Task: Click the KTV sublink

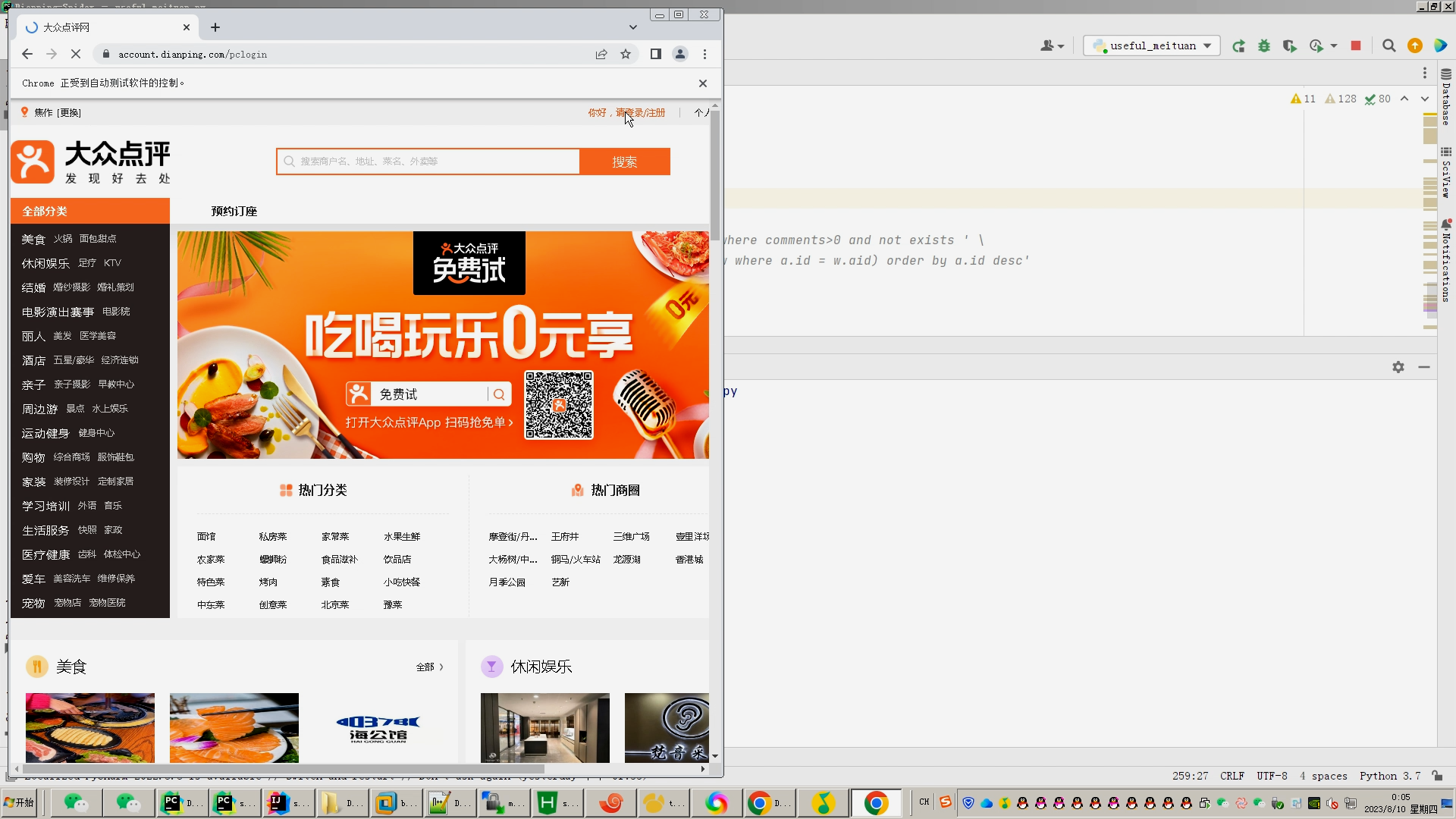Action: tap(112, 262)
